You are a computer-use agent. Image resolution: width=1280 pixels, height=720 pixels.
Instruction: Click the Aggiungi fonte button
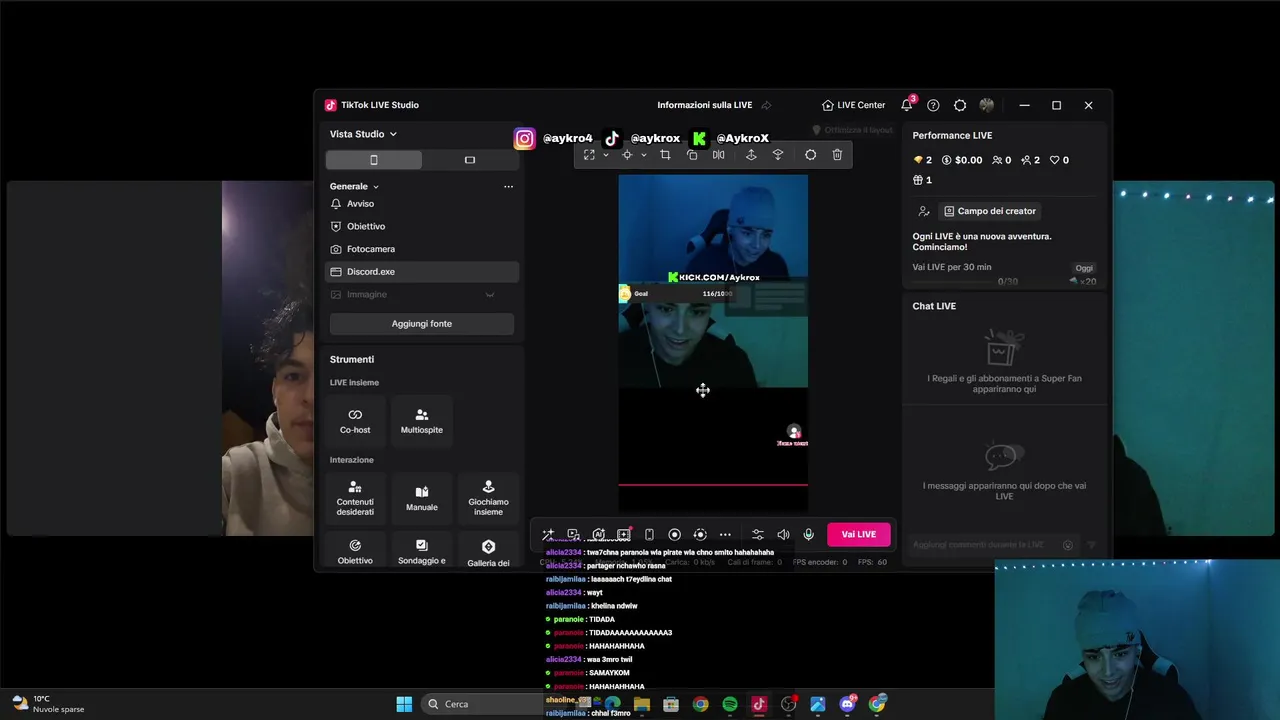tap(422, 324)
